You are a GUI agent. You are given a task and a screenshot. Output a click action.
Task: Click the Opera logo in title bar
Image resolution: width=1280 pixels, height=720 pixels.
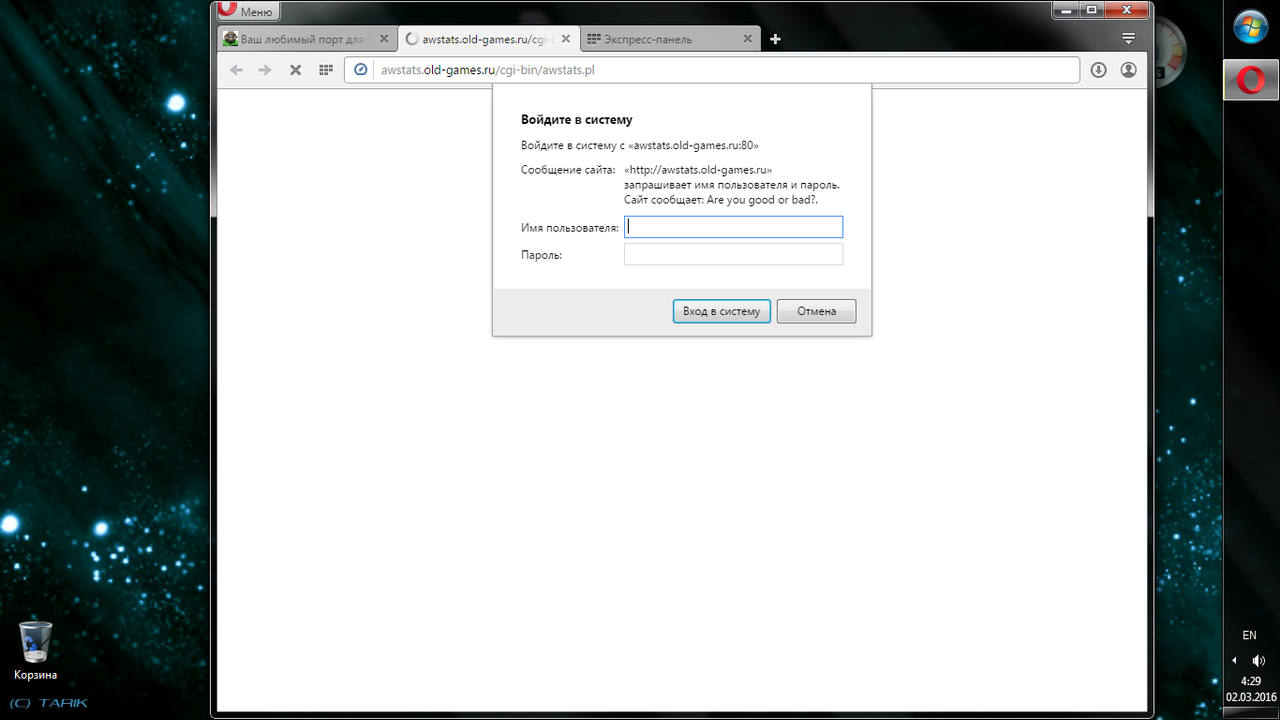tap(227, 8)
